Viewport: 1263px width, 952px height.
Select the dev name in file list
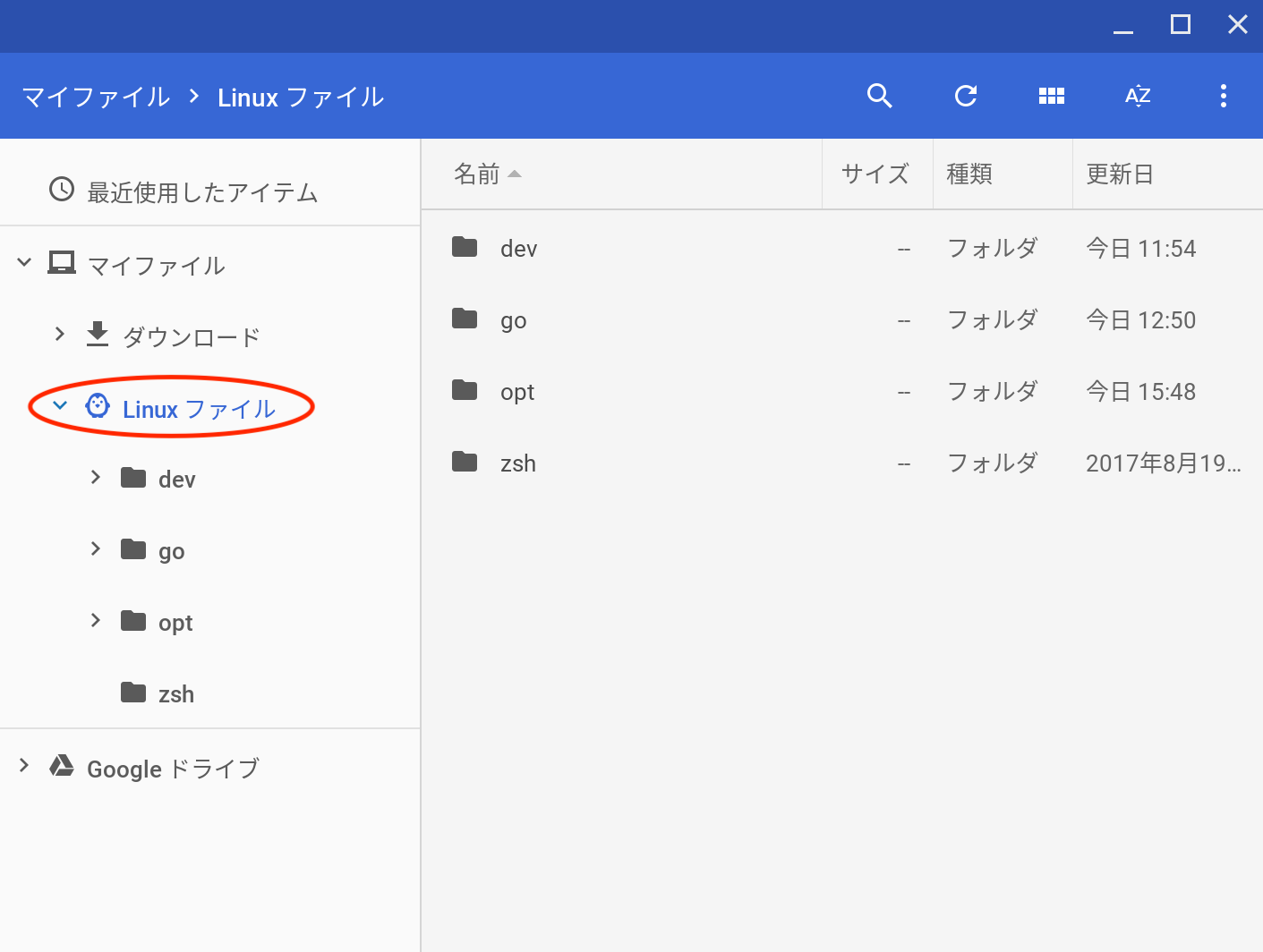519,249
